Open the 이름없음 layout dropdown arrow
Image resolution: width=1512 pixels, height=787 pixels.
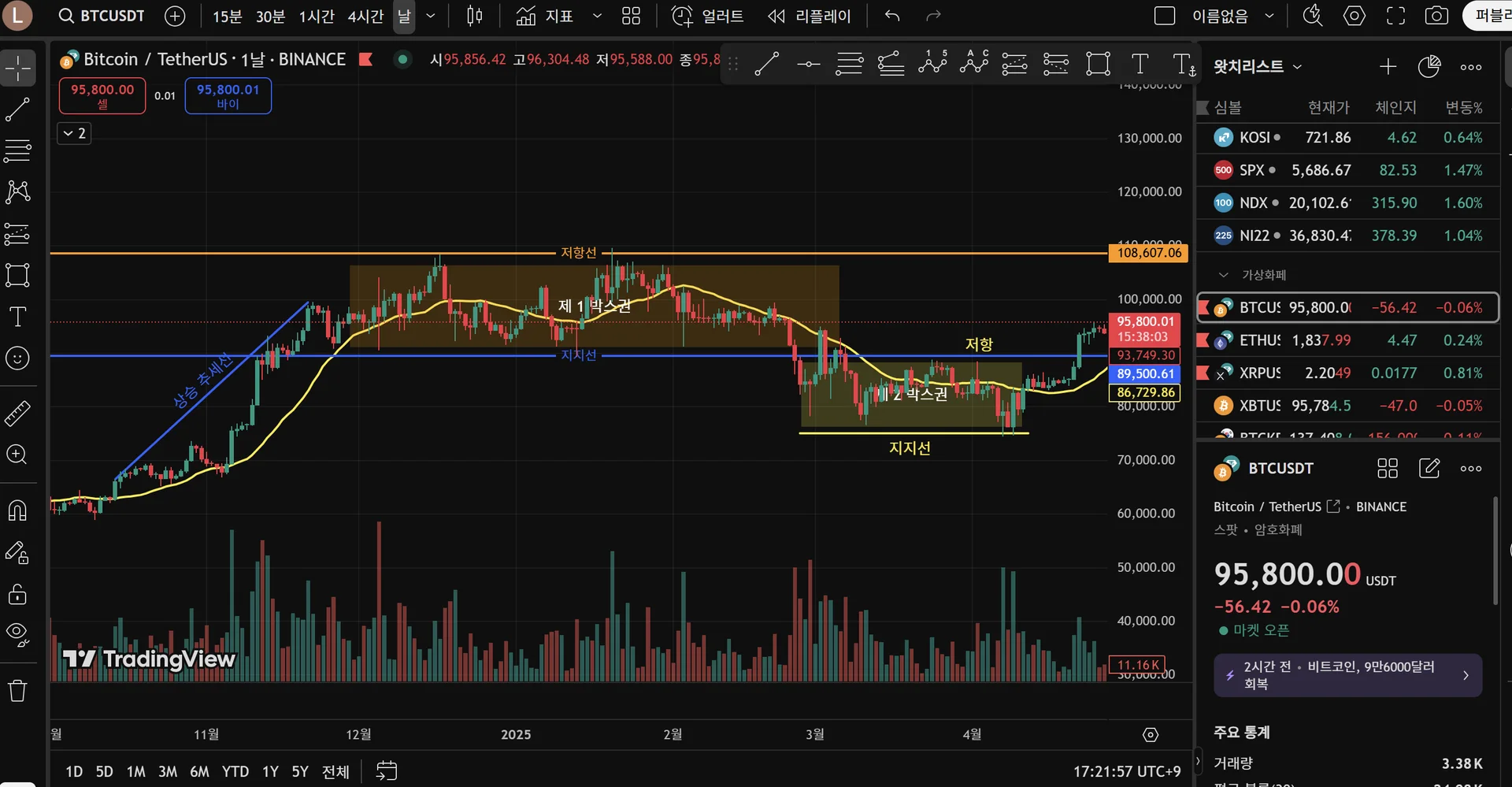click(x=1269, y=16)
